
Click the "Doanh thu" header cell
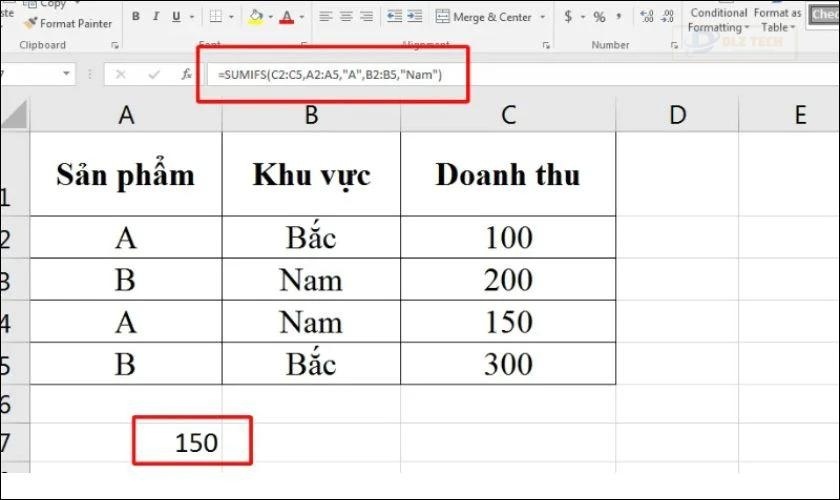(x=508, y=174)
